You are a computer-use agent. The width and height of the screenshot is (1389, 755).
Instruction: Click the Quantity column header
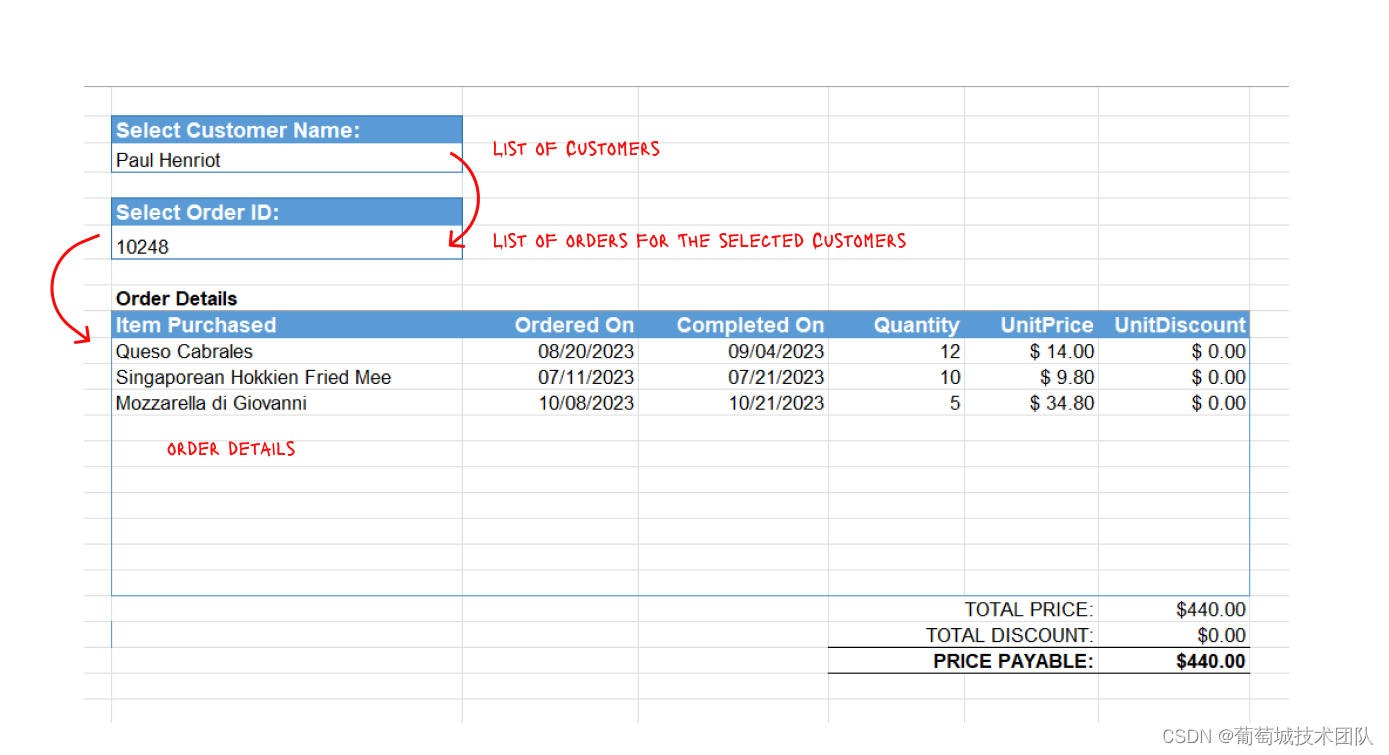pos(897,325)
